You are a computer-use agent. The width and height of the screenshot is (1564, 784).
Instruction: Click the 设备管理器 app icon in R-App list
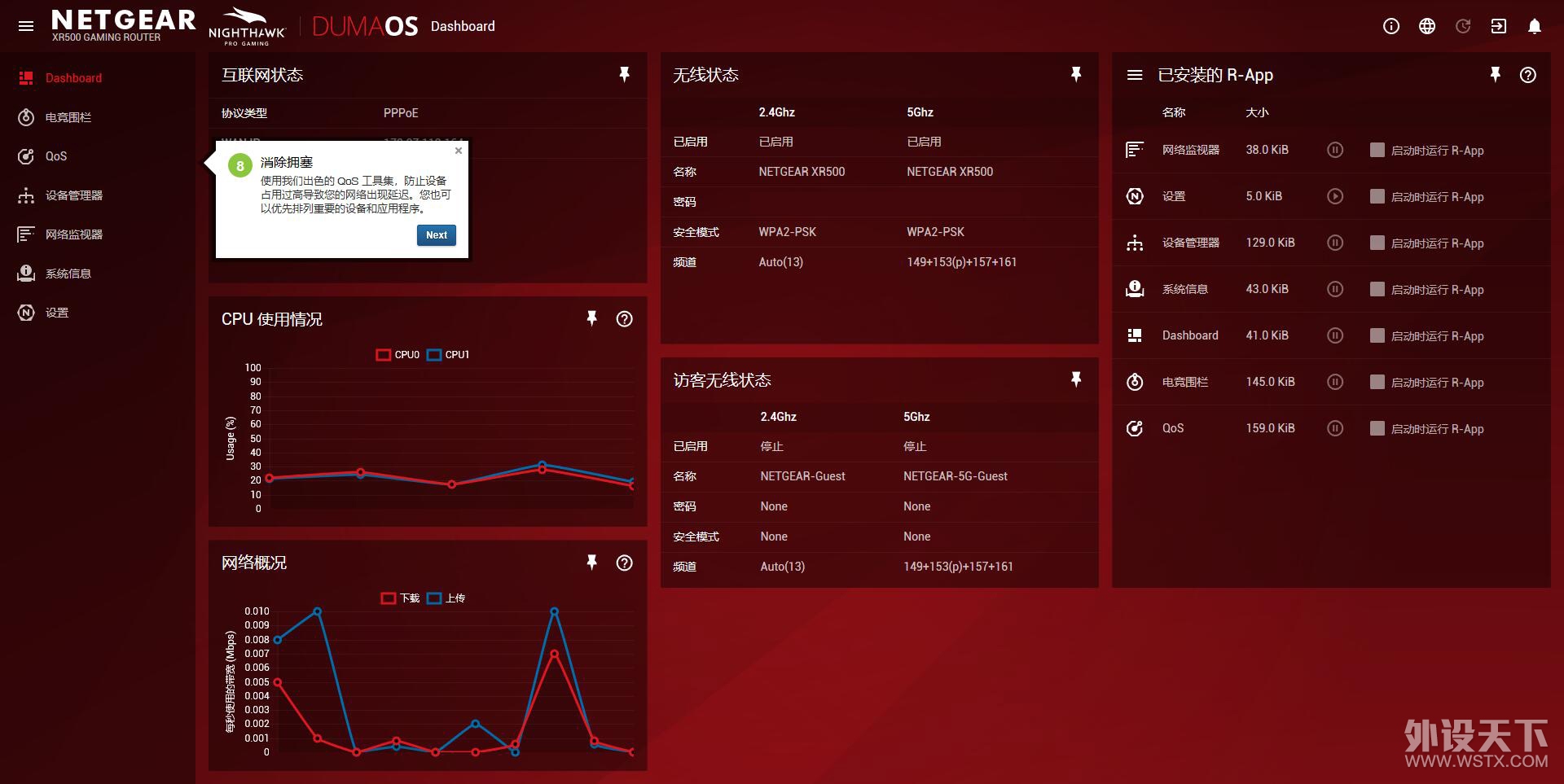point(1135,243)
